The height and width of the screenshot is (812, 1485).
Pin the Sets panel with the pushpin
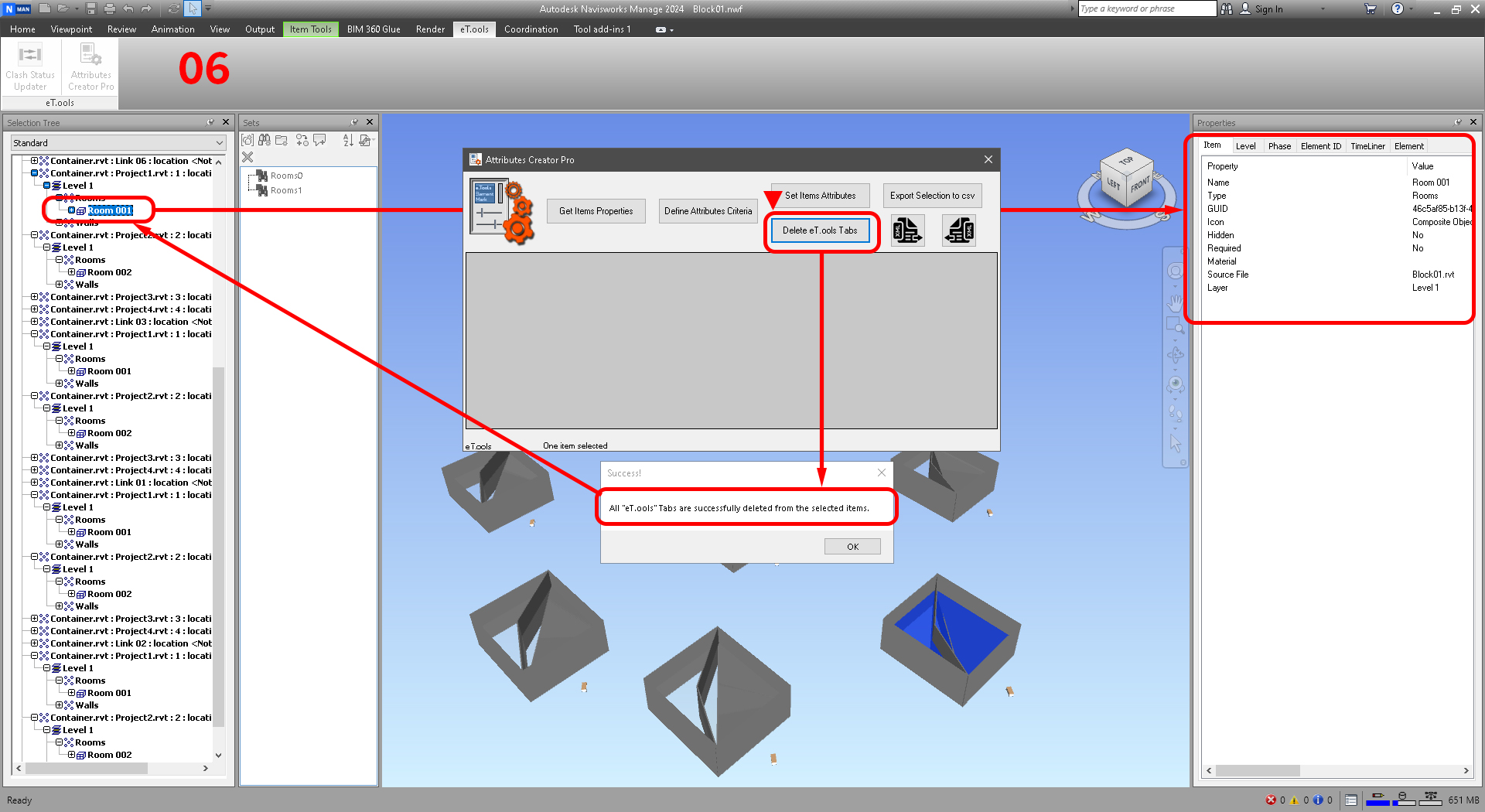[x=354, y=122]
